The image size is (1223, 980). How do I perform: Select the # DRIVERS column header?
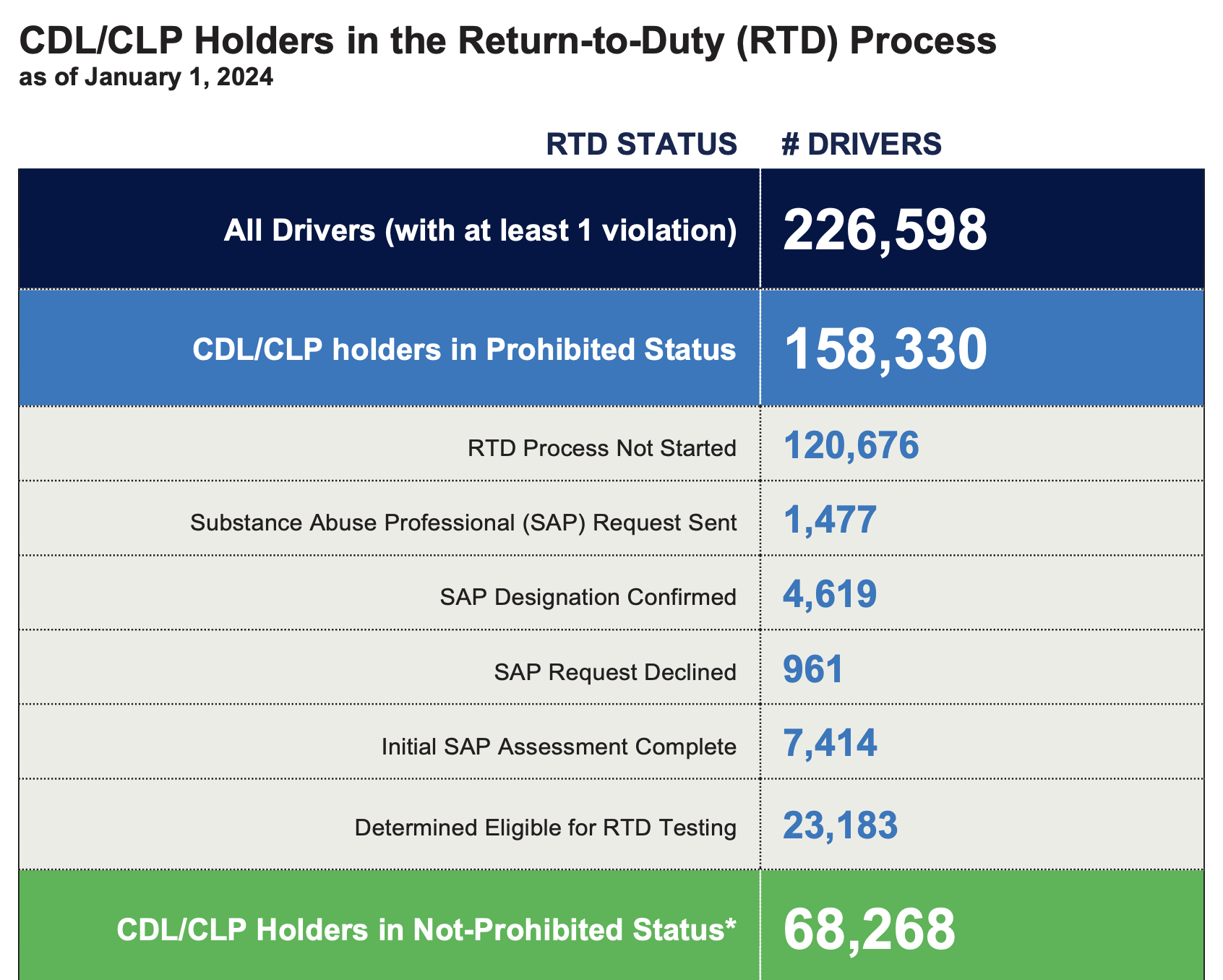[x=862, y=145]
